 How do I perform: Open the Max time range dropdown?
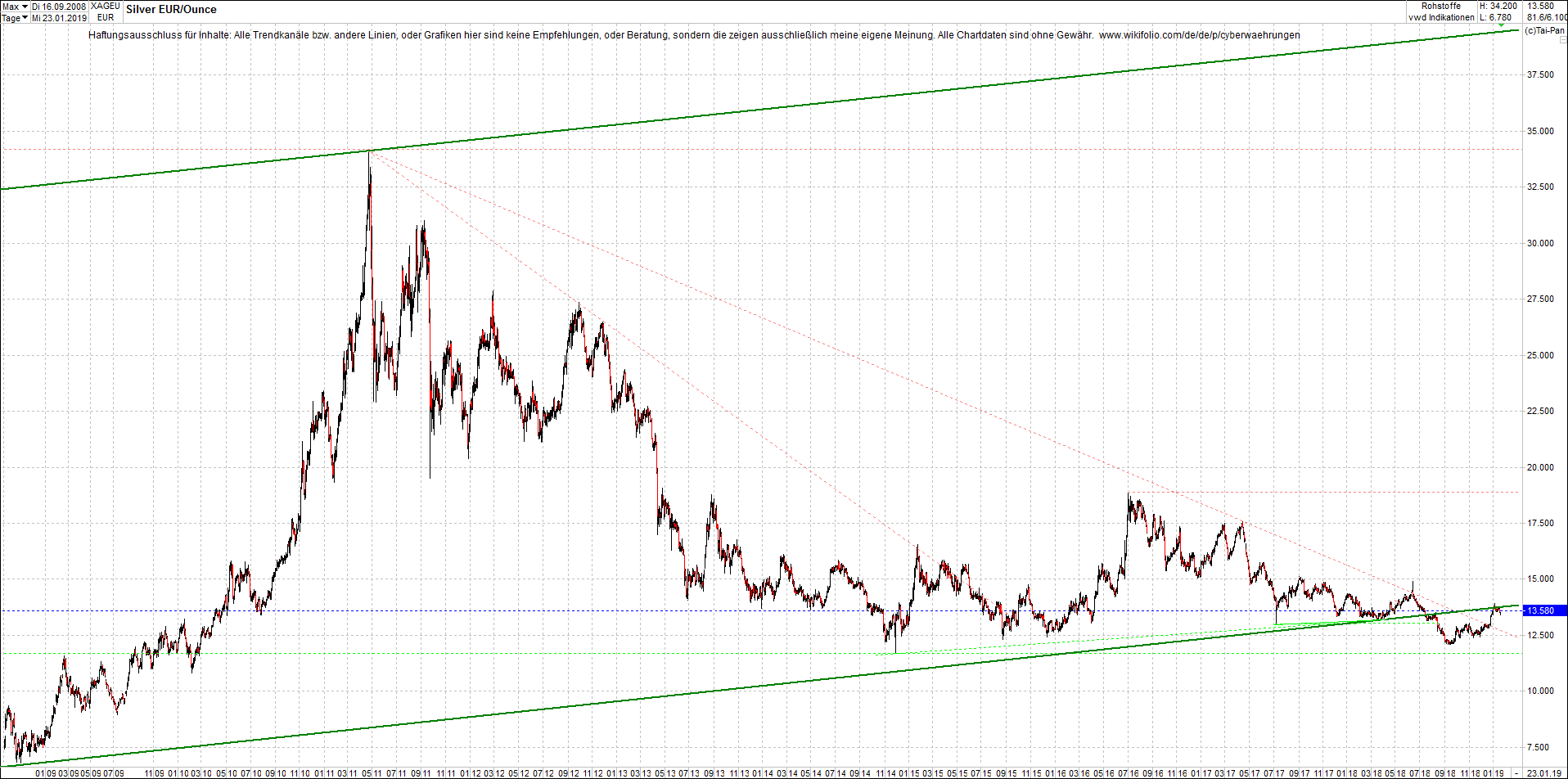[x=15, y=7]
